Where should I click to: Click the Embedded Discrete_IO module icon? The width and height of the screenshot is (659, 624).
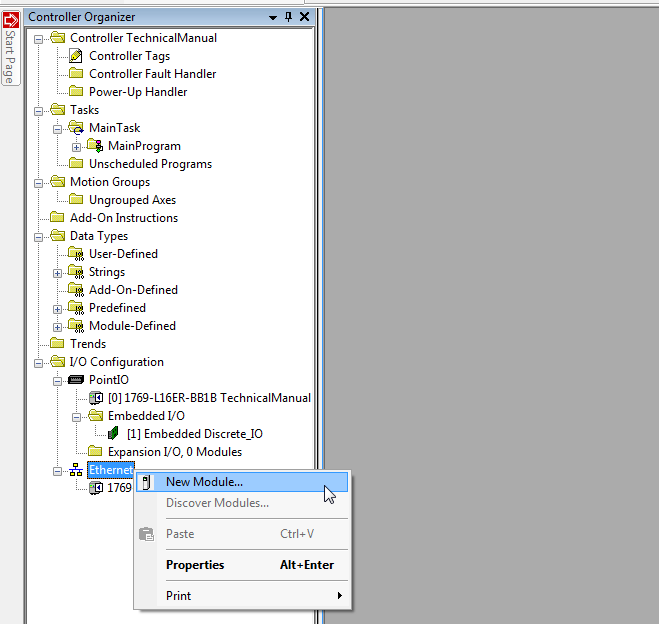(x=114, y=434)
